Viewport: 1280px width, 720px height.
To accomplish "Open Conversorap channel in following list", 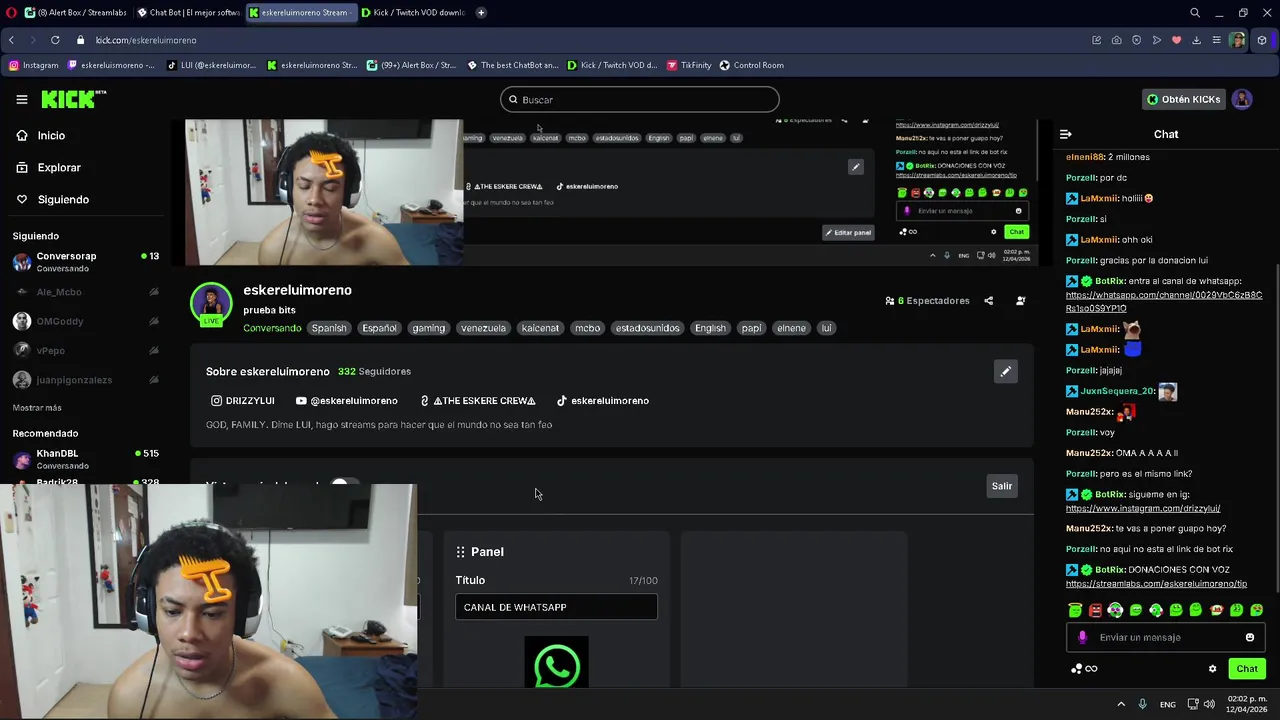I will tap(85, 262).
